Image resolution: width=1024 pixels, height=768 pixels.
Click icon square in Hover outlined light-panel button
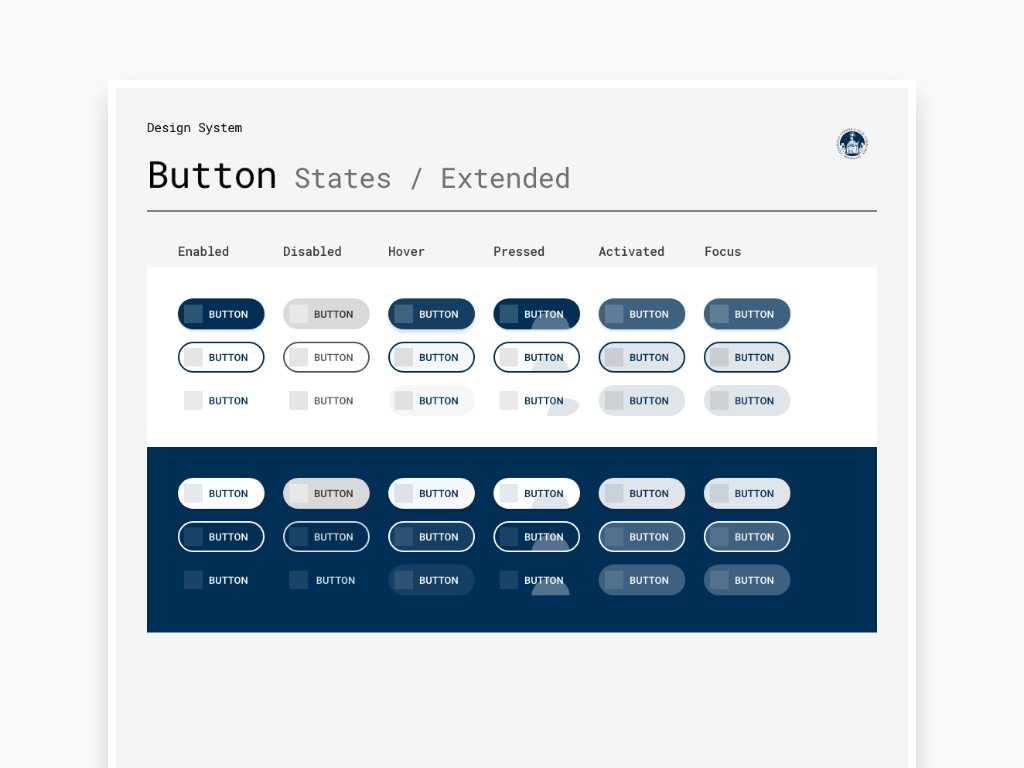(404, 357)
